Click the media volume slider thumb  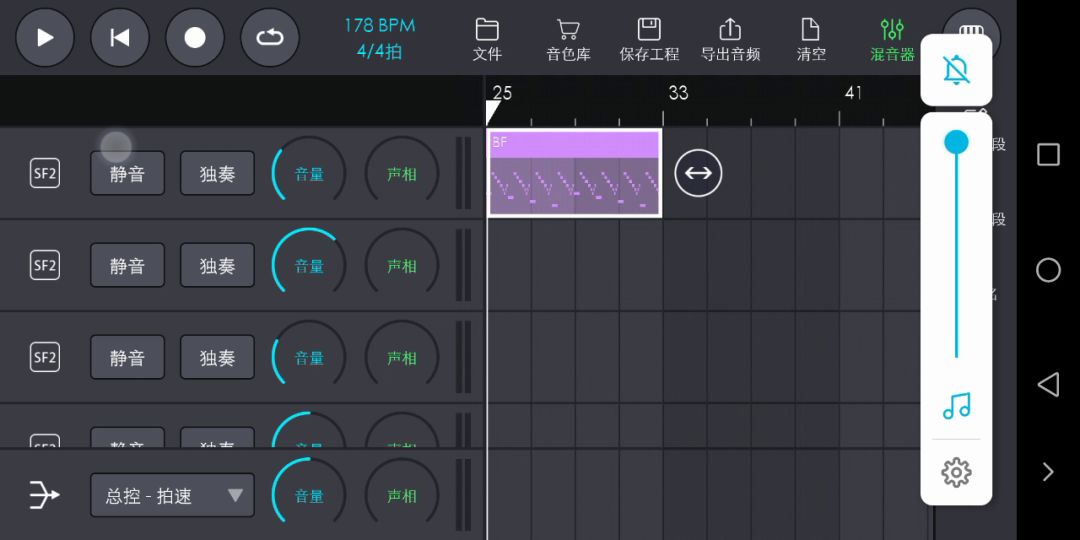coord(956,143)
